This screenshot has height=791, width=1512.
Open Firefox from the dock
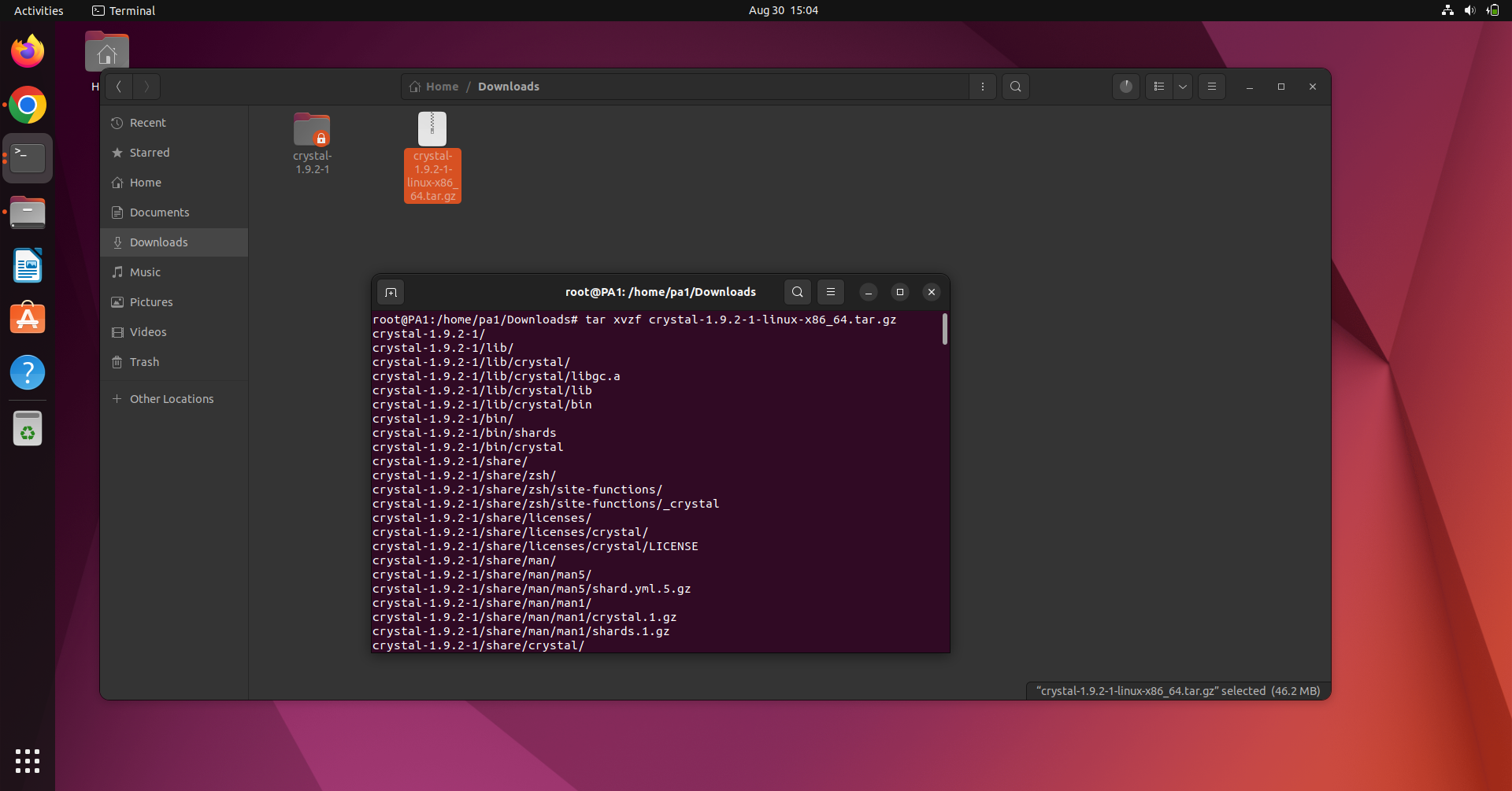[28, 52]
